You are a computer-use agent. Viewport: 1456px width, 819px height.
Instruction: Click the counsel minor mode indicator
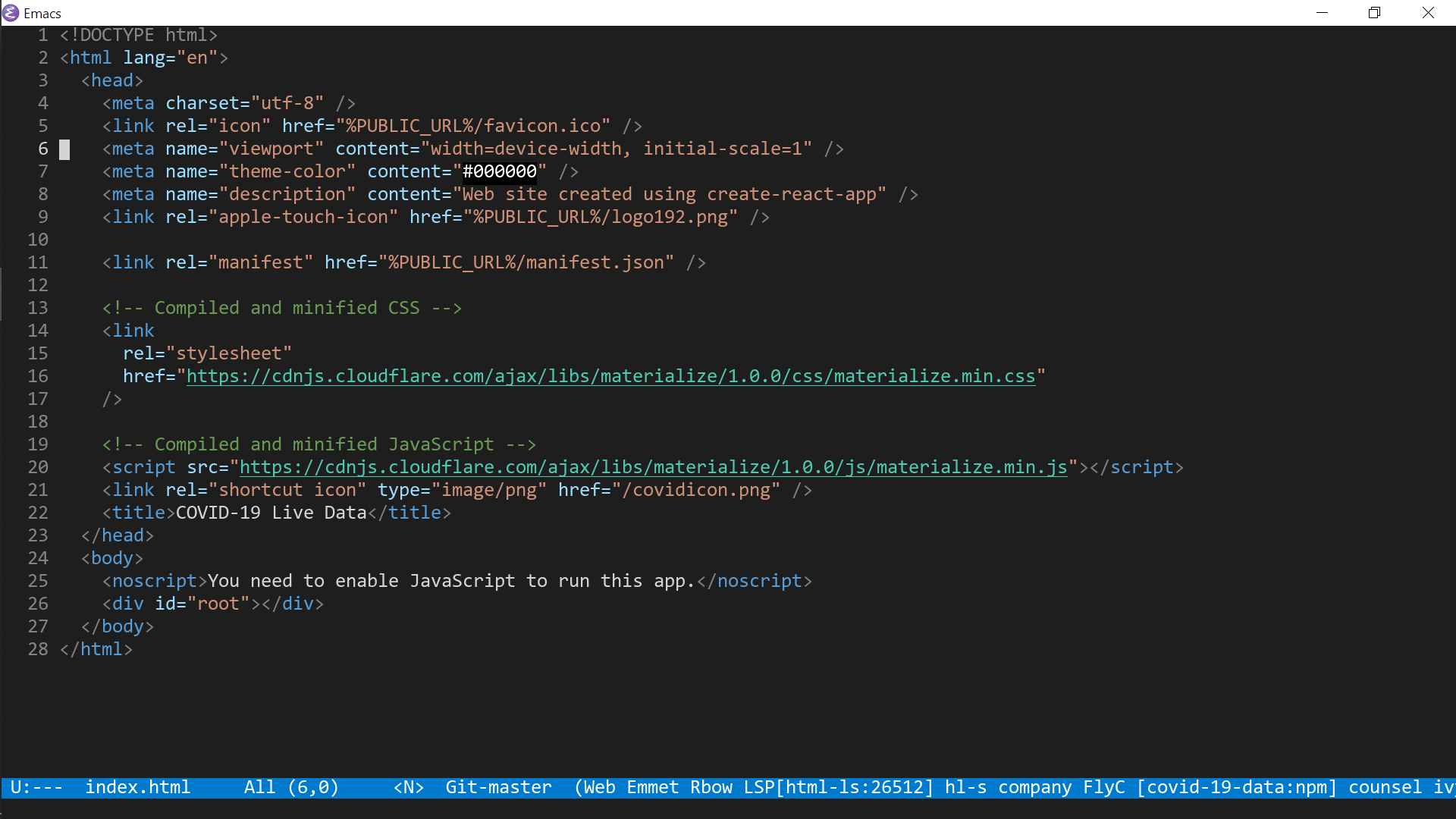(x=1385, y=787)
